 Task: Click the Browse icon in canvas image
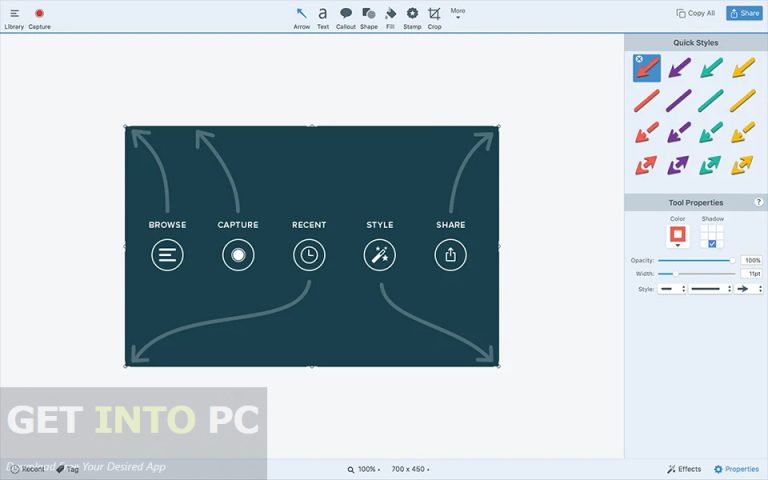168,255
